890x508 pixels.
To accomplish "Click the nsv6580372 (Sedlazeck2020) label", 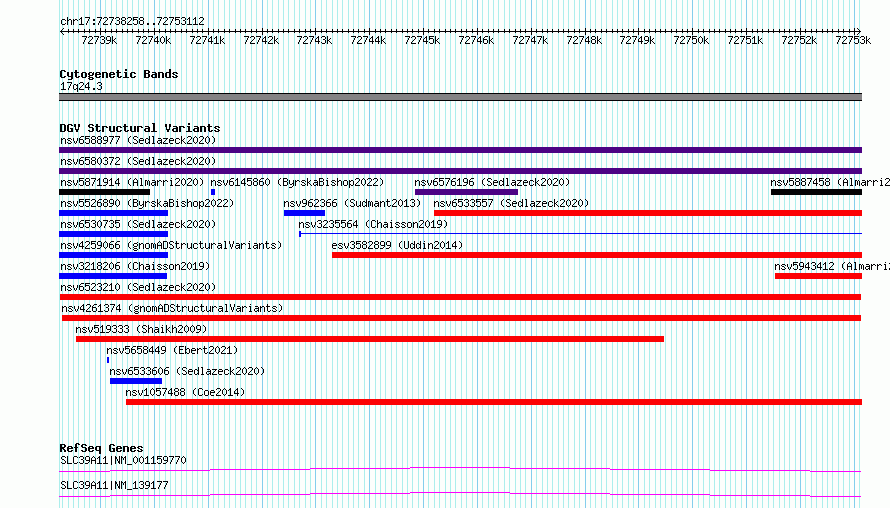I will point(138,161).
